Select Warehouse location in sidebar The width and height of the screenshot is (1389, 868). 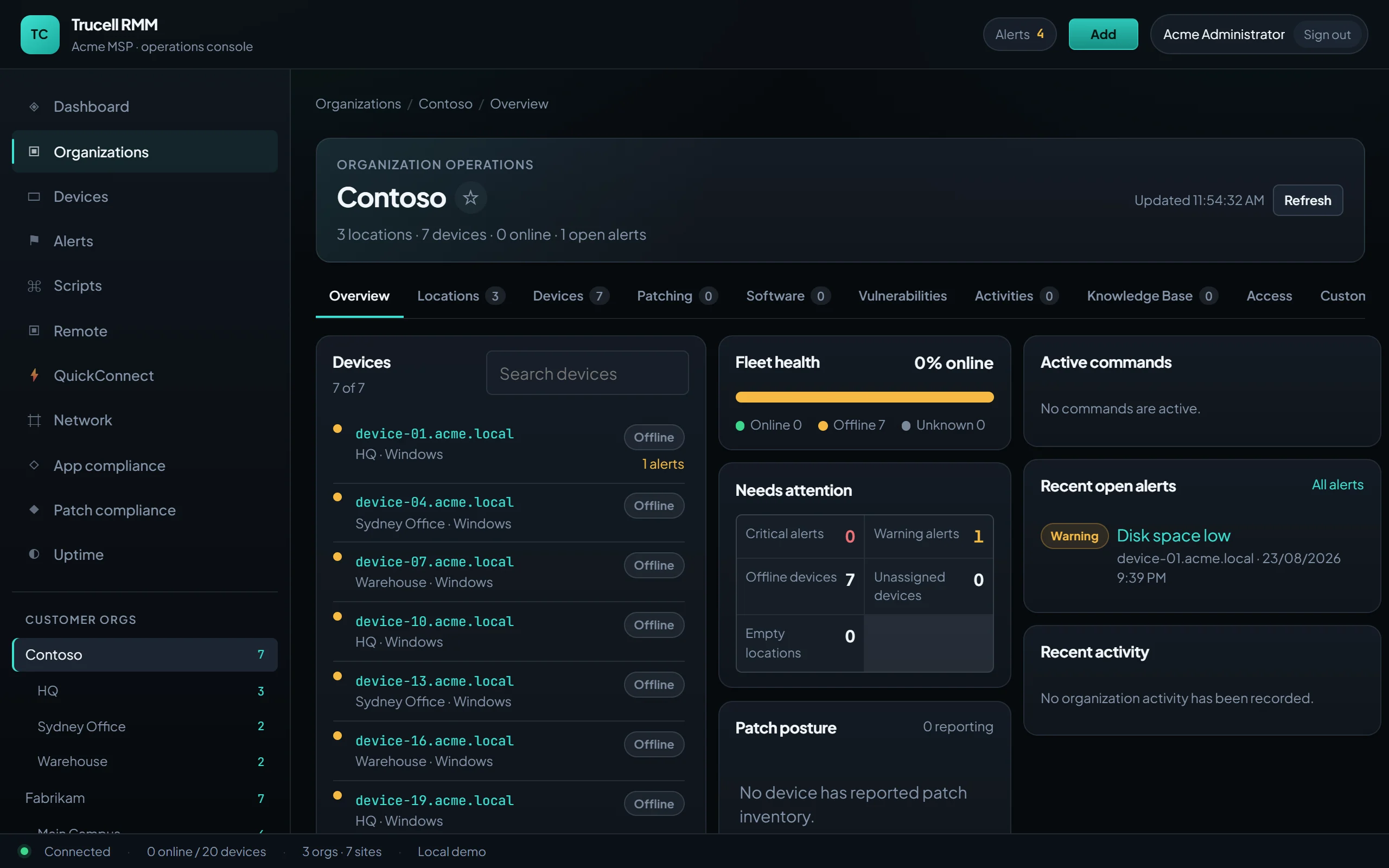145,762
